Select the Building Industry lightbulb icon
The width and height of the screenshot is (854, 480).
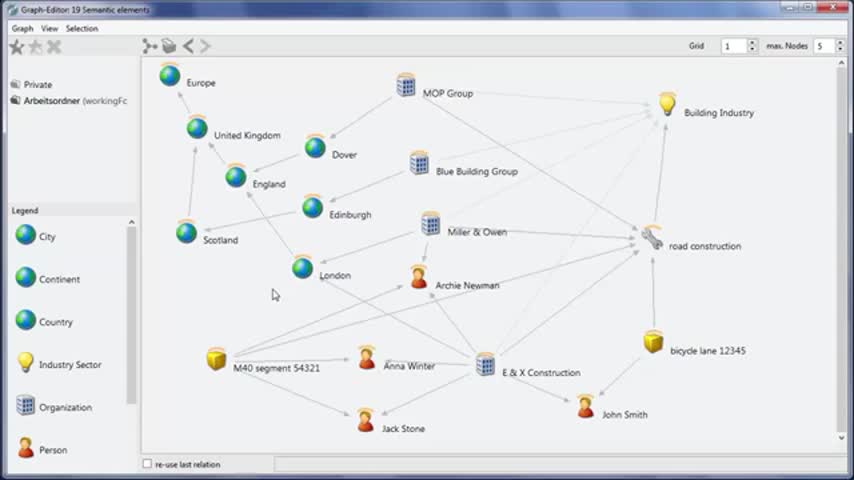tap(667, 105)
